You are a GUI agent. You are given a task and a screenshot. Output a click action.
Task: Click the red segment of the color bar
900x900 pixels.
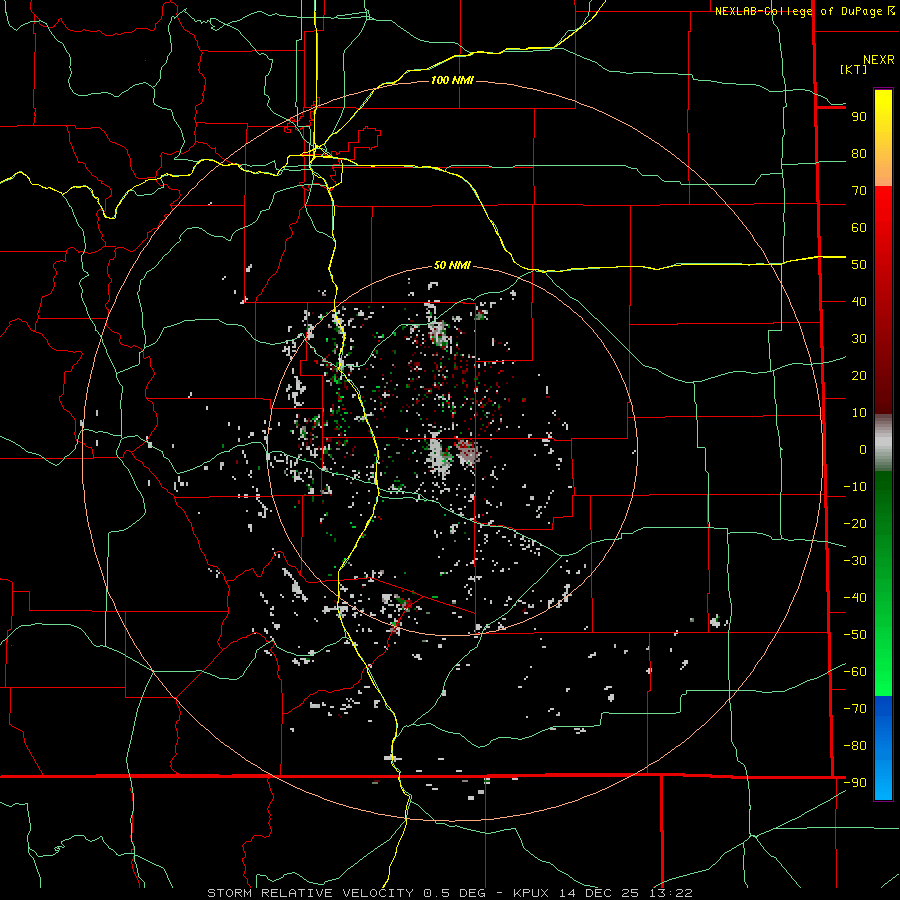(883, 300)
